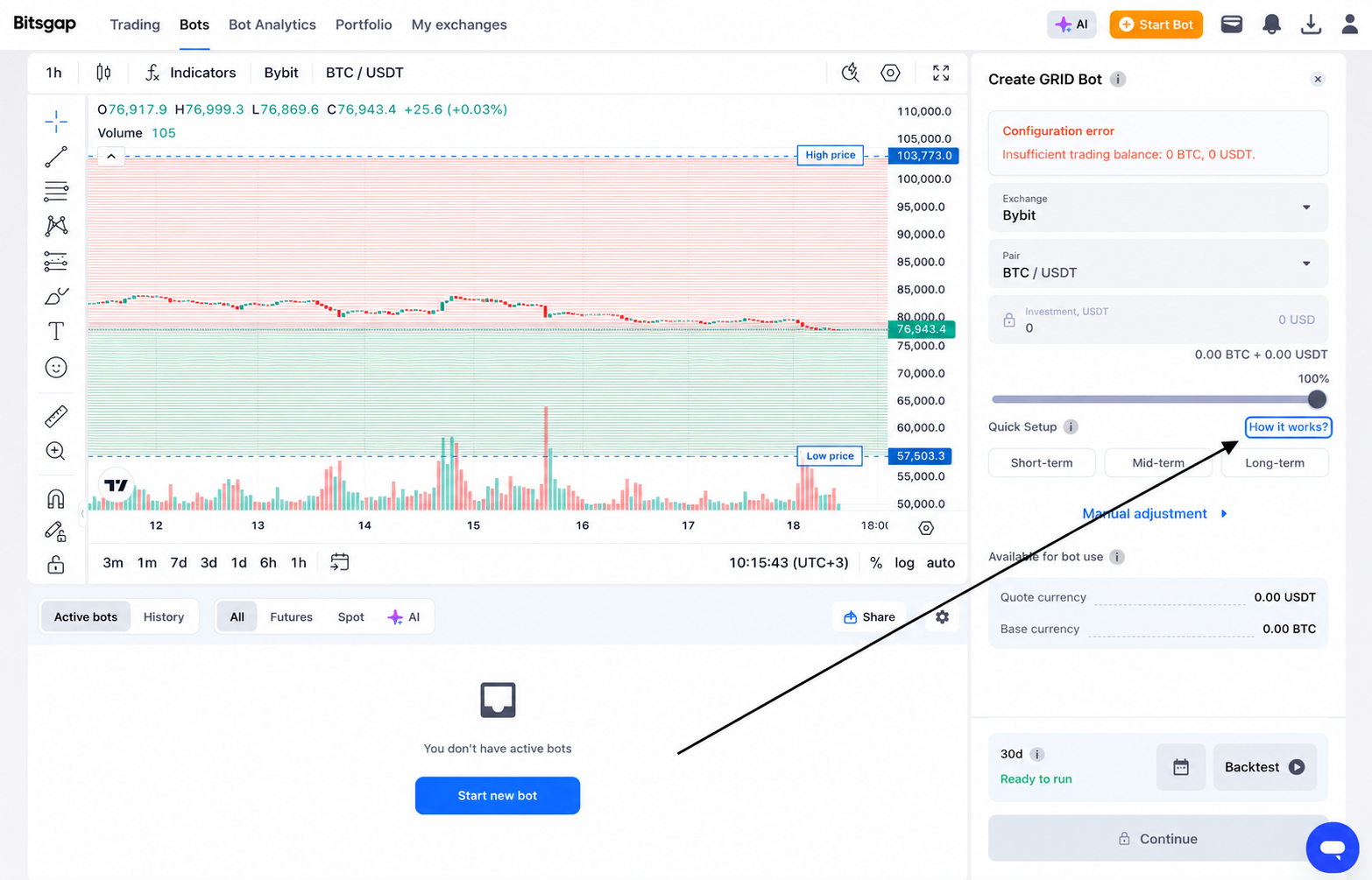
Task: Open the go-to-date calendar icon
Action: click(339, 562)
